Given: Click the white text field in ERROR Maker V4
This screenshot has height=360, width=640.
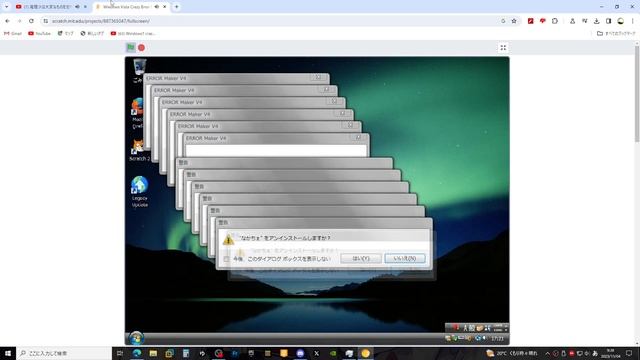Looking at the screenshot, I should click(276, 150).
